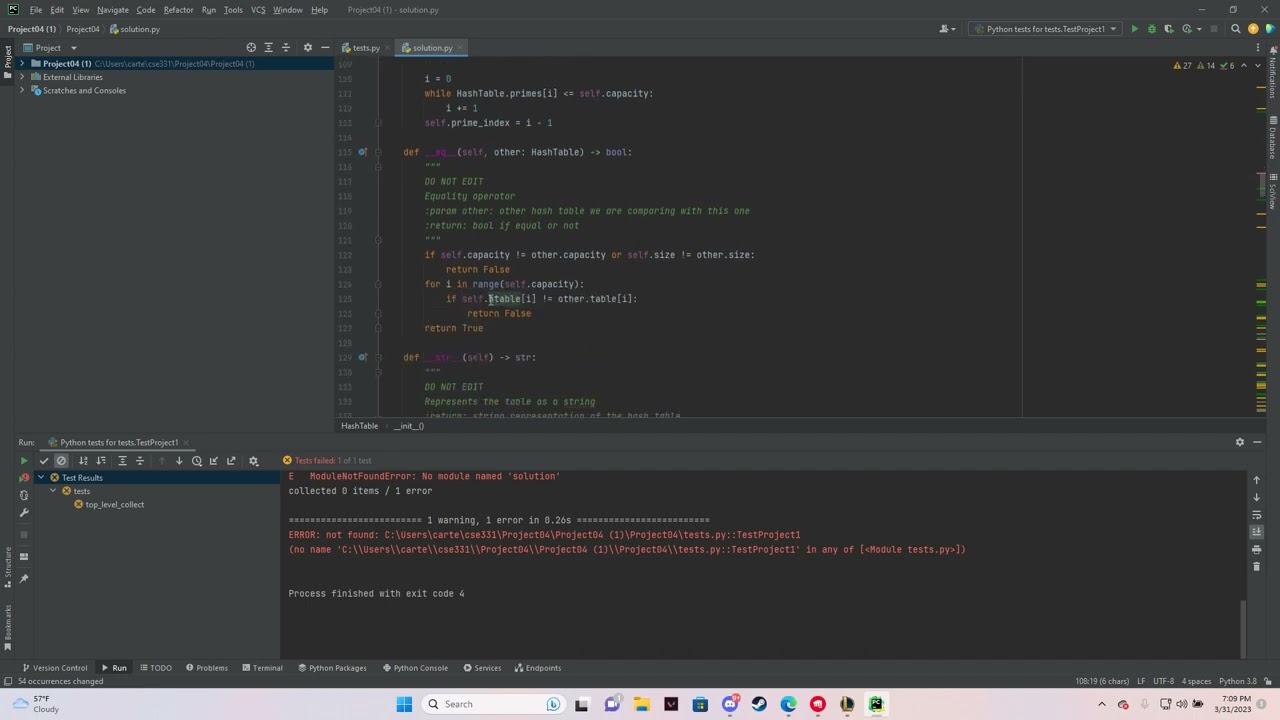Open Search Everywhere magnifier icon
Screen dimensions: 1280x720
point(1235,29)
